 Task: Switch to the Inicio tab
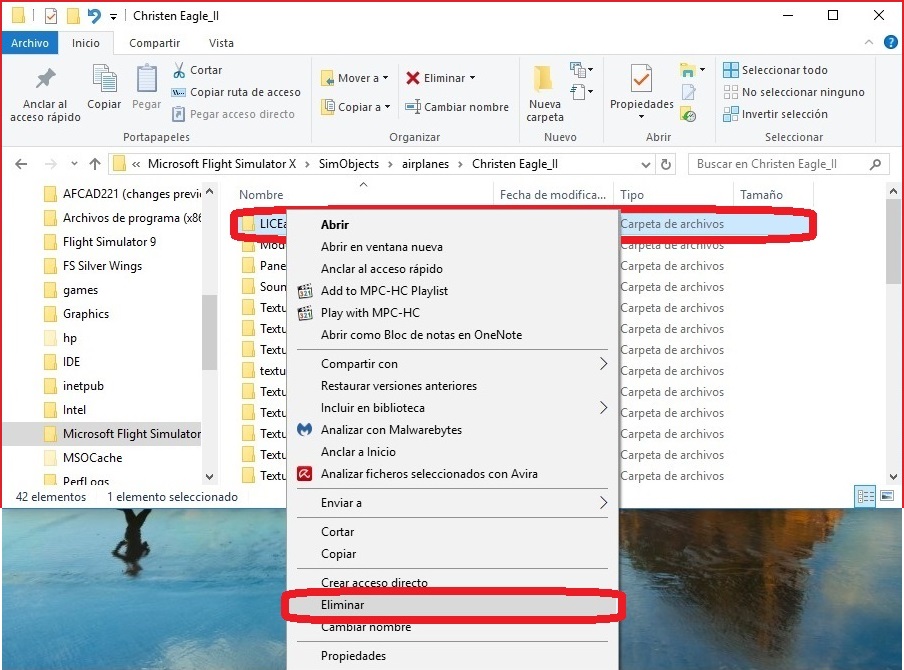pos(86,43)
